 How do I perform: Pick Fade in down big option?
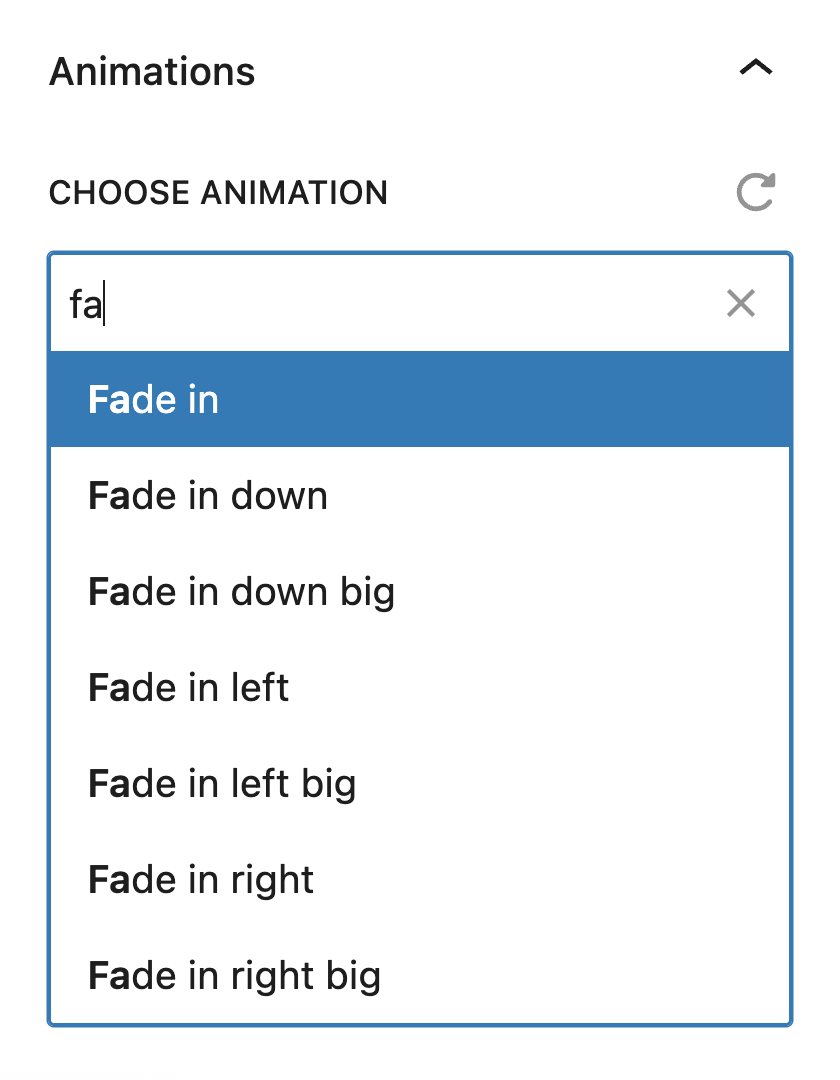pyautogui.click(x=420, y=592)
